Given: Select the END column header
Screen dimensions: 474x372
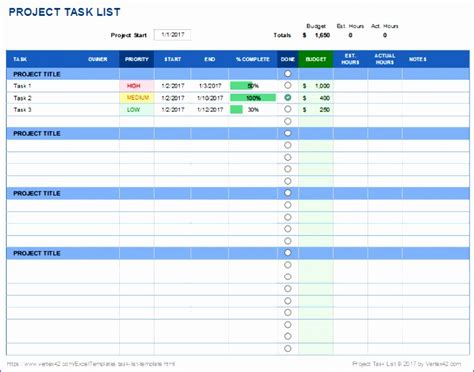Looking at the screenshot, I should pyautogui.click(x=210, y=59).
